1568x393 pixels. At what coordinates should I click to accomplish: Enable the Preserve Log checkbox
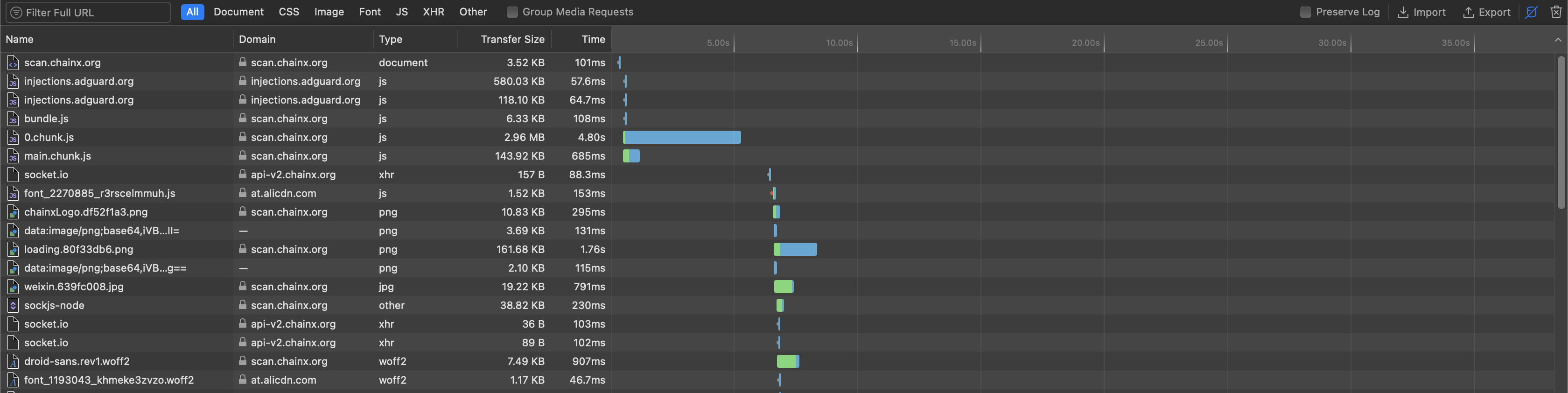pos(1305,12)
